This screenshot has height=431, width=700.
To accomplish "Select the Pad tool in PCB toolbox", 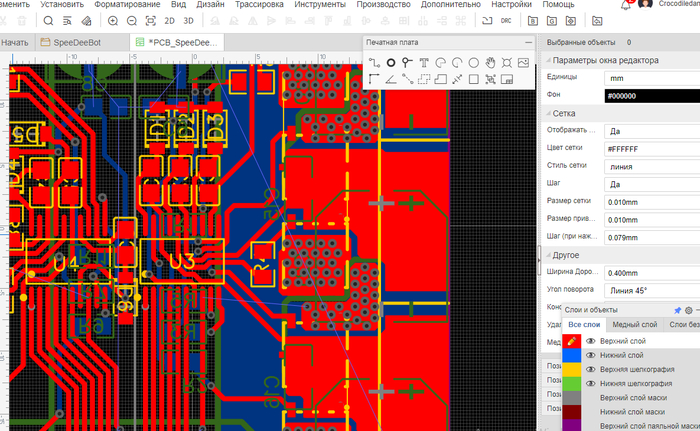I will [391, 63].
